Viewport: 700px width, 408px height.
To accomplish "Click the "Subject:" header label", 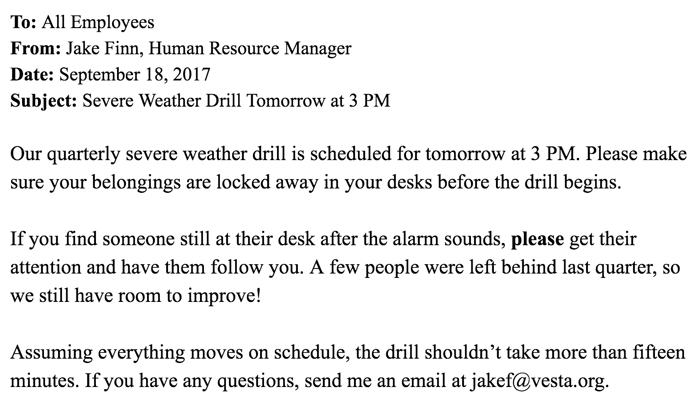I will (x=42, y=99).
